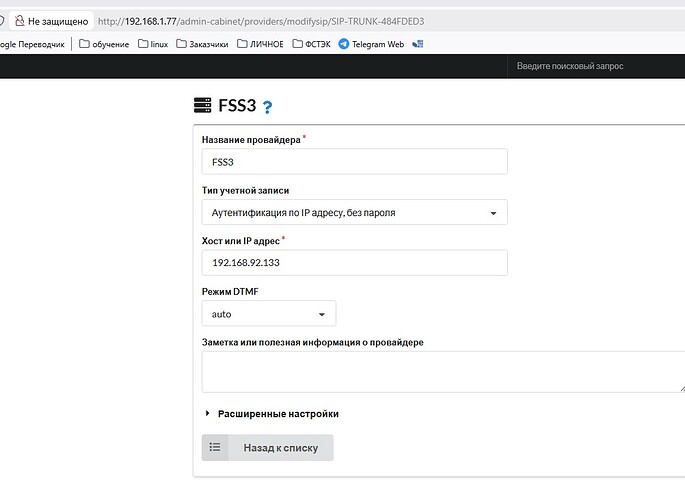The width and height of the screenshot is (685, 500).
Task: Click the Тип учетной записи label
Action: tap(245, 191)
